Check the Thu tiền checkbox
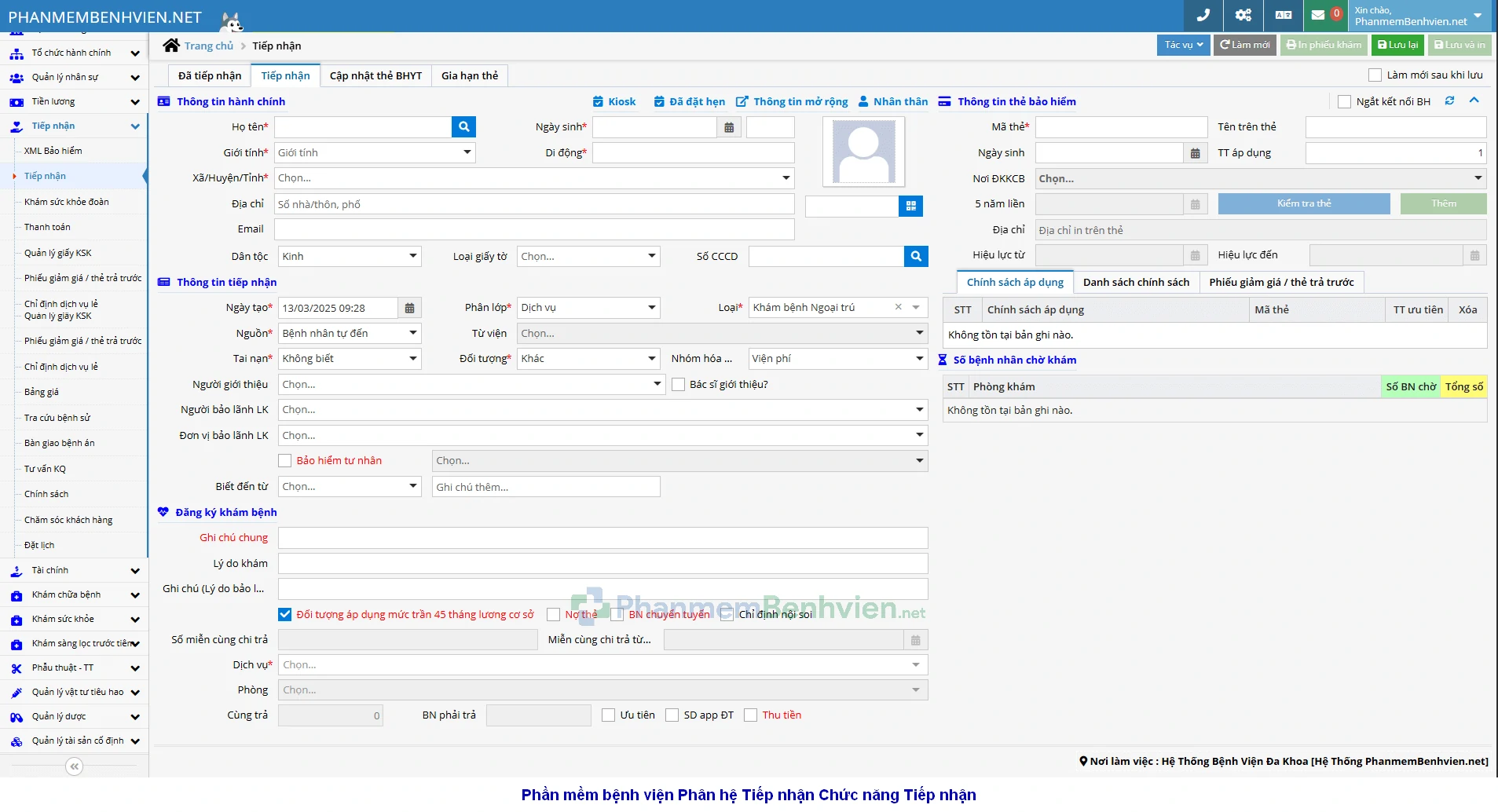The image size is (1498, 812). (x=750, y=715)
